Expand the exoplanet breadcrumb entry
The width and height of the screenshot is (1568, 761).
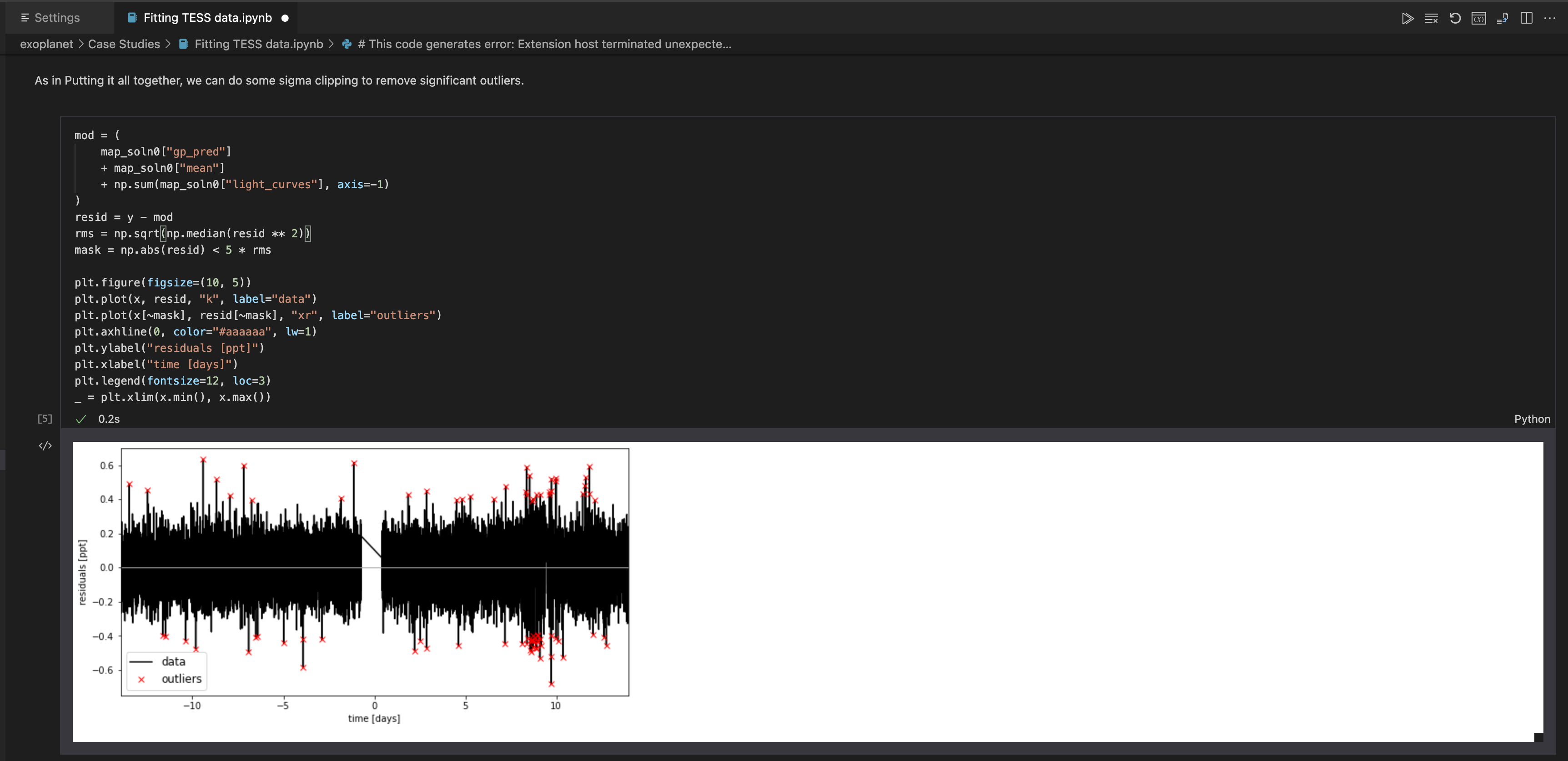coord(46,44)
